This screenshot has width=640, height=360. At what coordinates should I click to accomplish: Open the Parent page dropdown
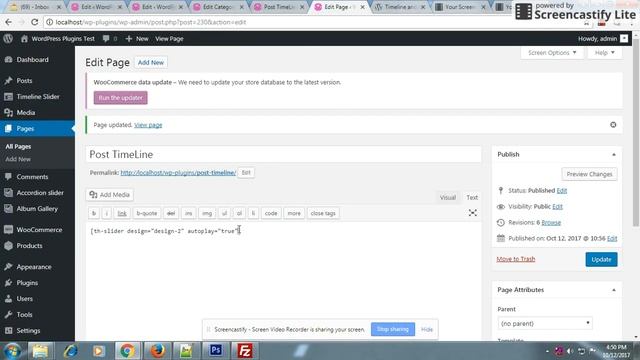point(545,323)
